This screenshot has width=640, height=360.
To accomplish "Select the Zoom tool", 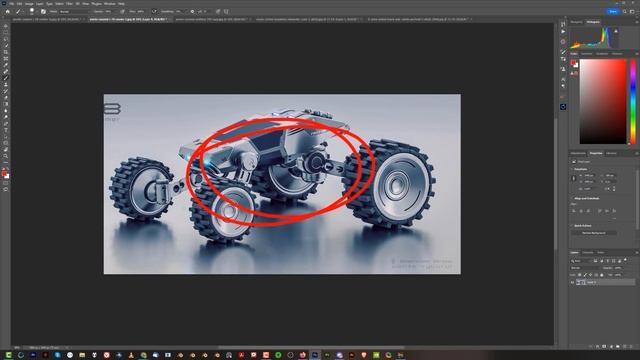I will [6, 156].
